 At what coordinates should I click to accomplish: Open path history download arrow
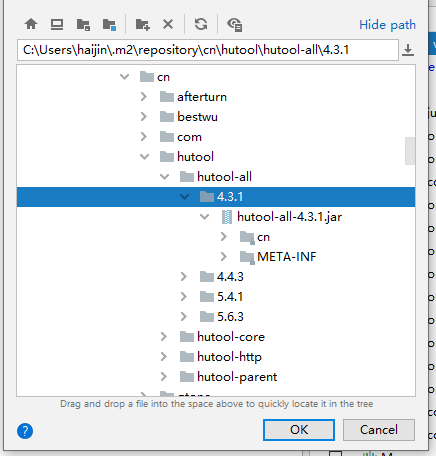point(408,50)
